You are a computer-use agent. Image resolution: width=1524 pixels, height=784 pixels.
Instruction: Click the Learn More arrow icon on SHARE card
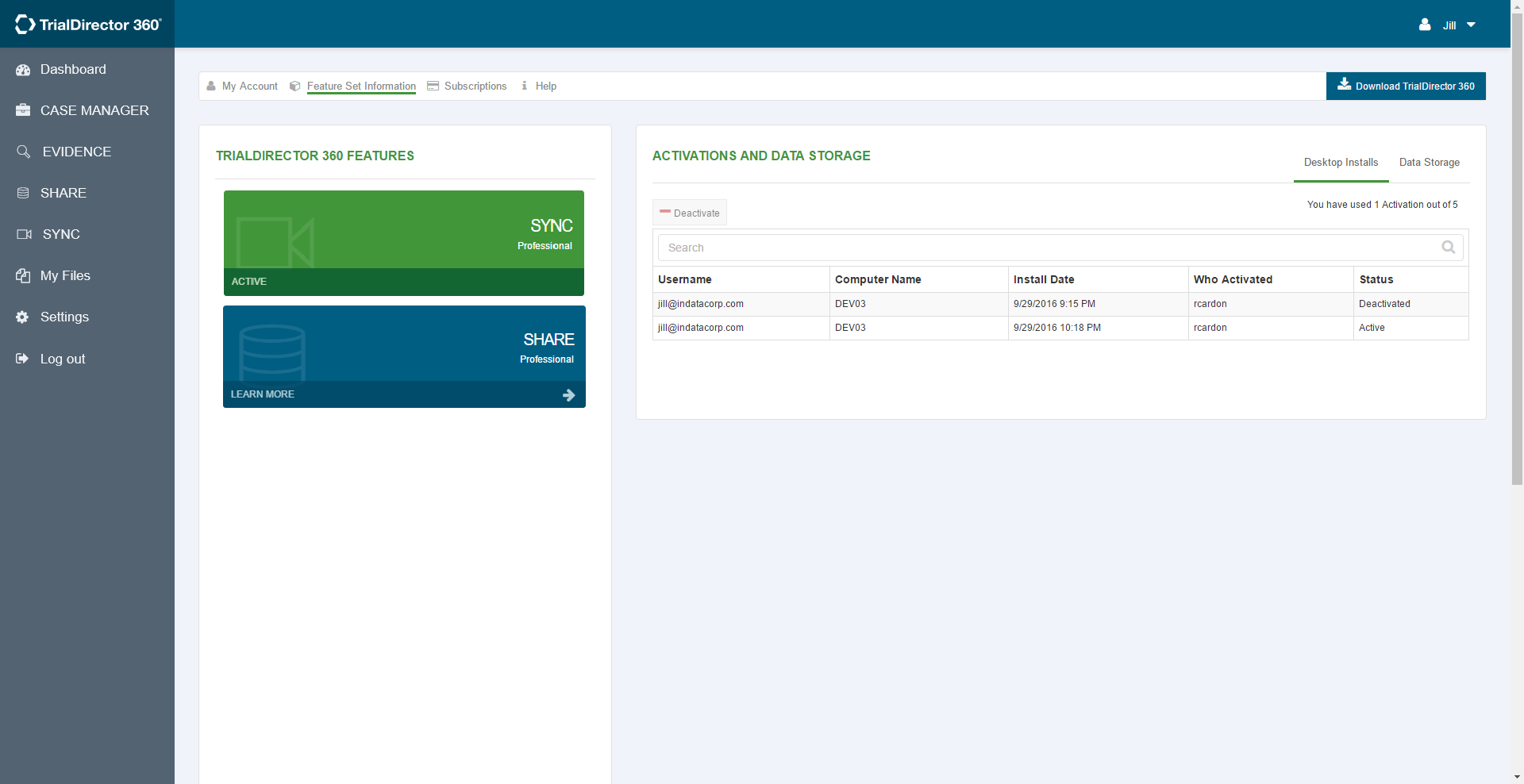tap(569, 395)
